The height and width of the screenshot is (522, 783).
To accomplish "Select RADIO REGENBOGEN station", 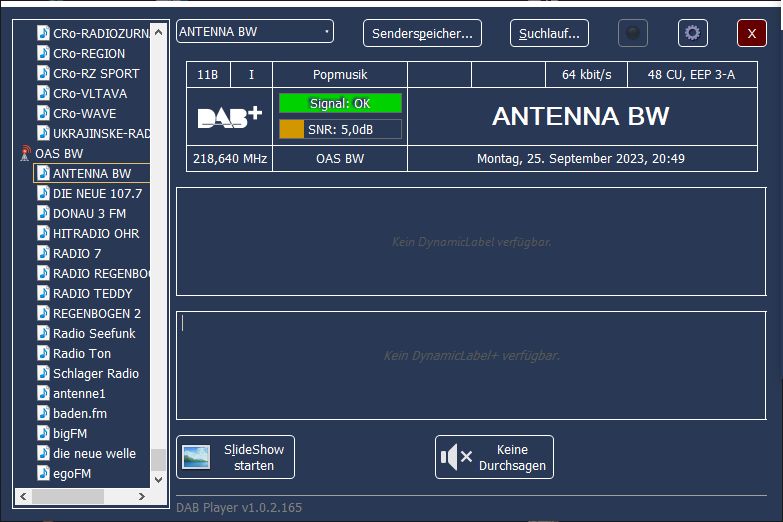I will pyautogui.click(x=101, y=273).
